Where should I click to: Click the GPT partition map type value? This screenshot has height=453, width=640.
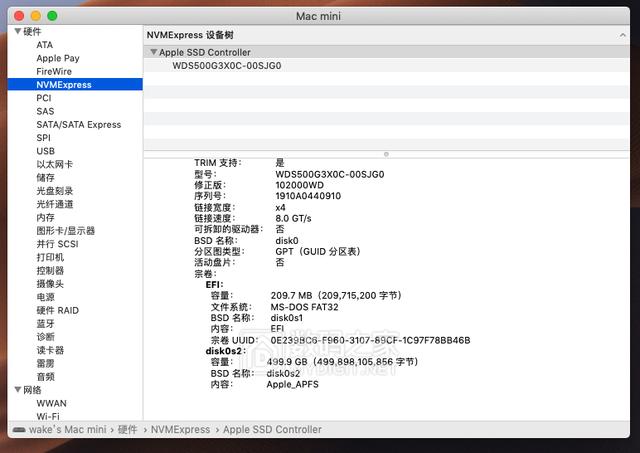[318, 252]
